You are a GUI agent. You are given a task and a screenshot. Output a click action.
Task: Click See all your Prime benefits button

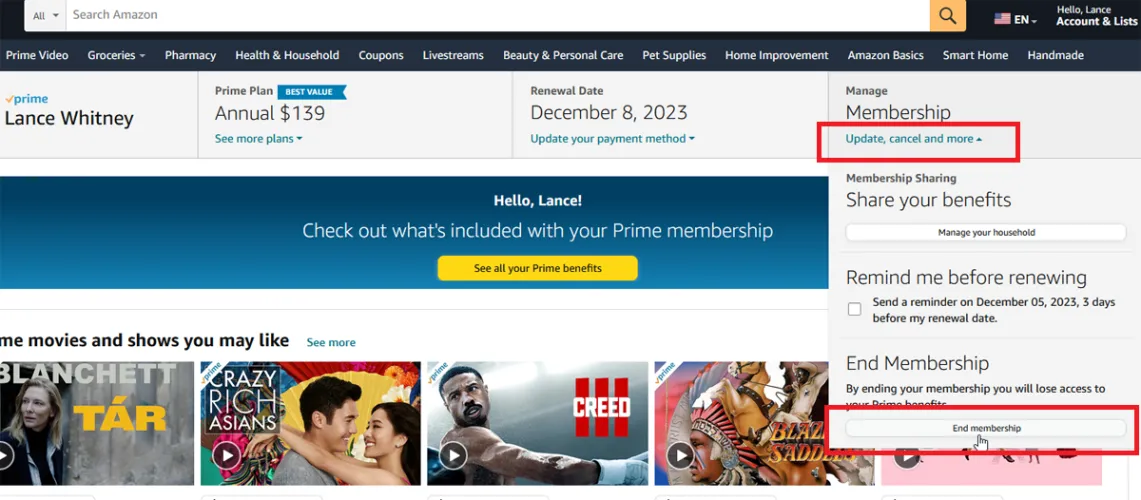click(538, 268)
